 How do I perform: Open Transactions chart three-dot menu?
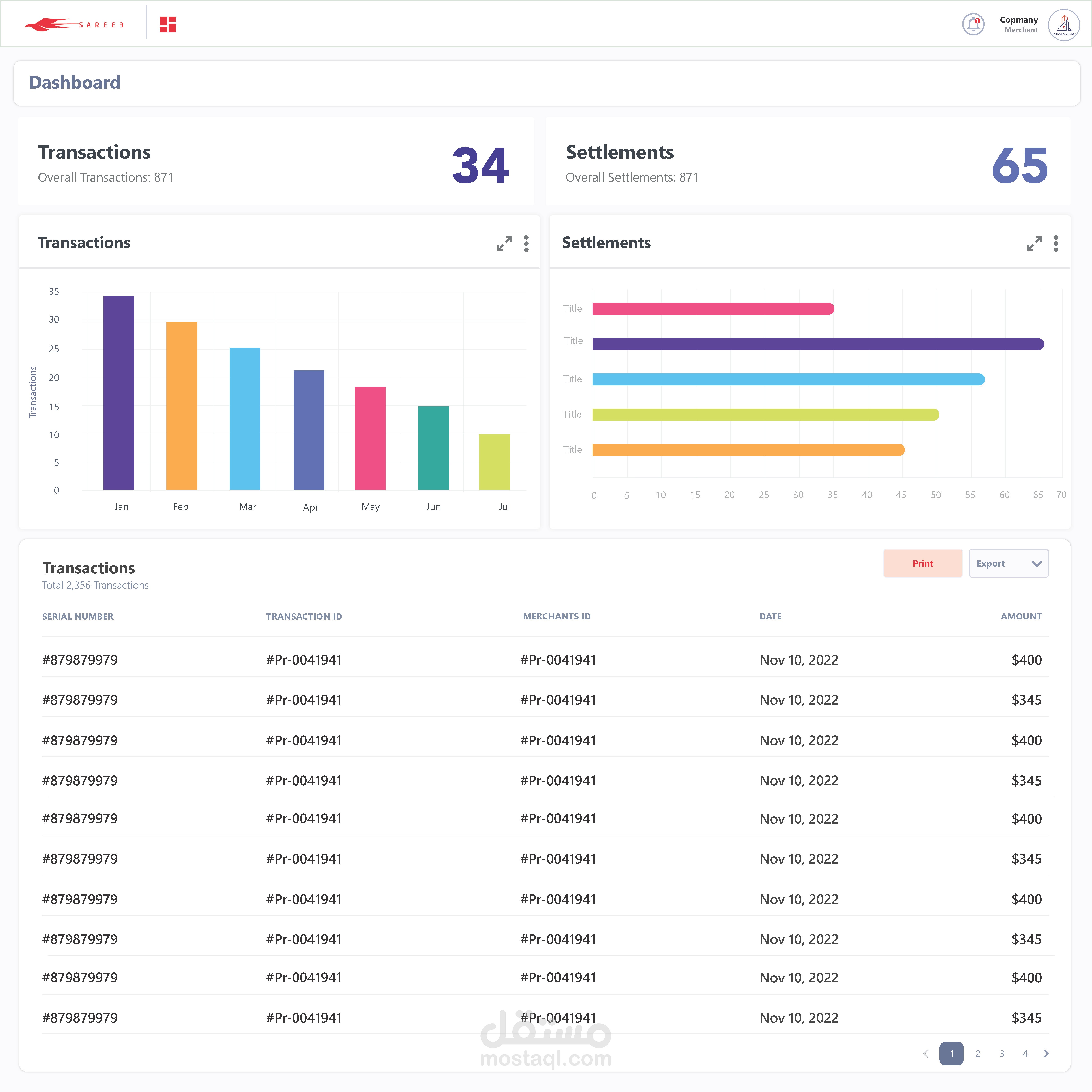(x=526, y=244)
